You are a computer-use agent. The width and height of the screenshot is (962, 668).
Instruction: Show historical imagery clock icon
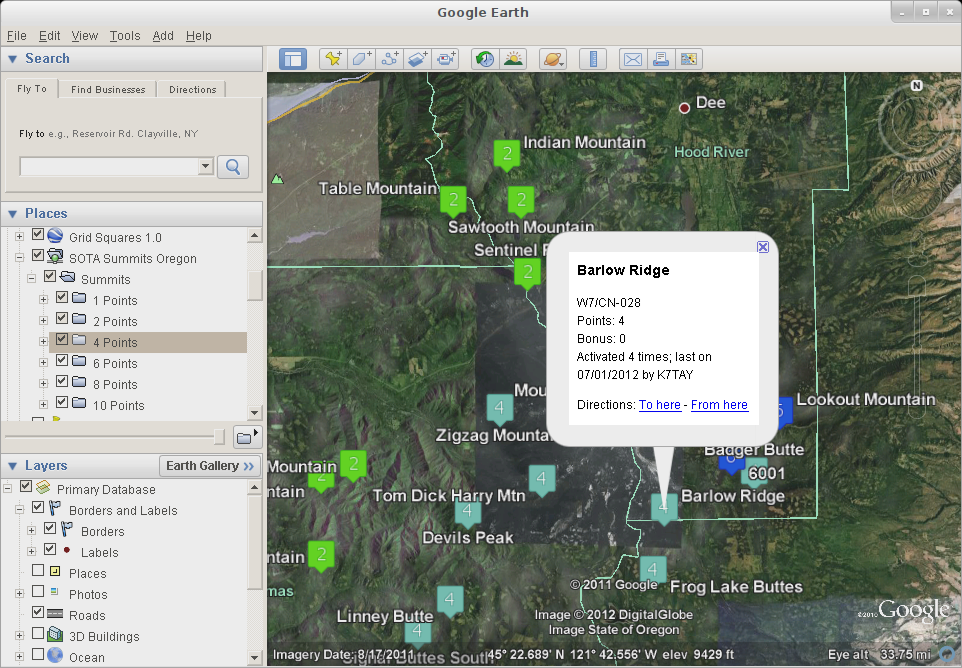tap(485, 59)
